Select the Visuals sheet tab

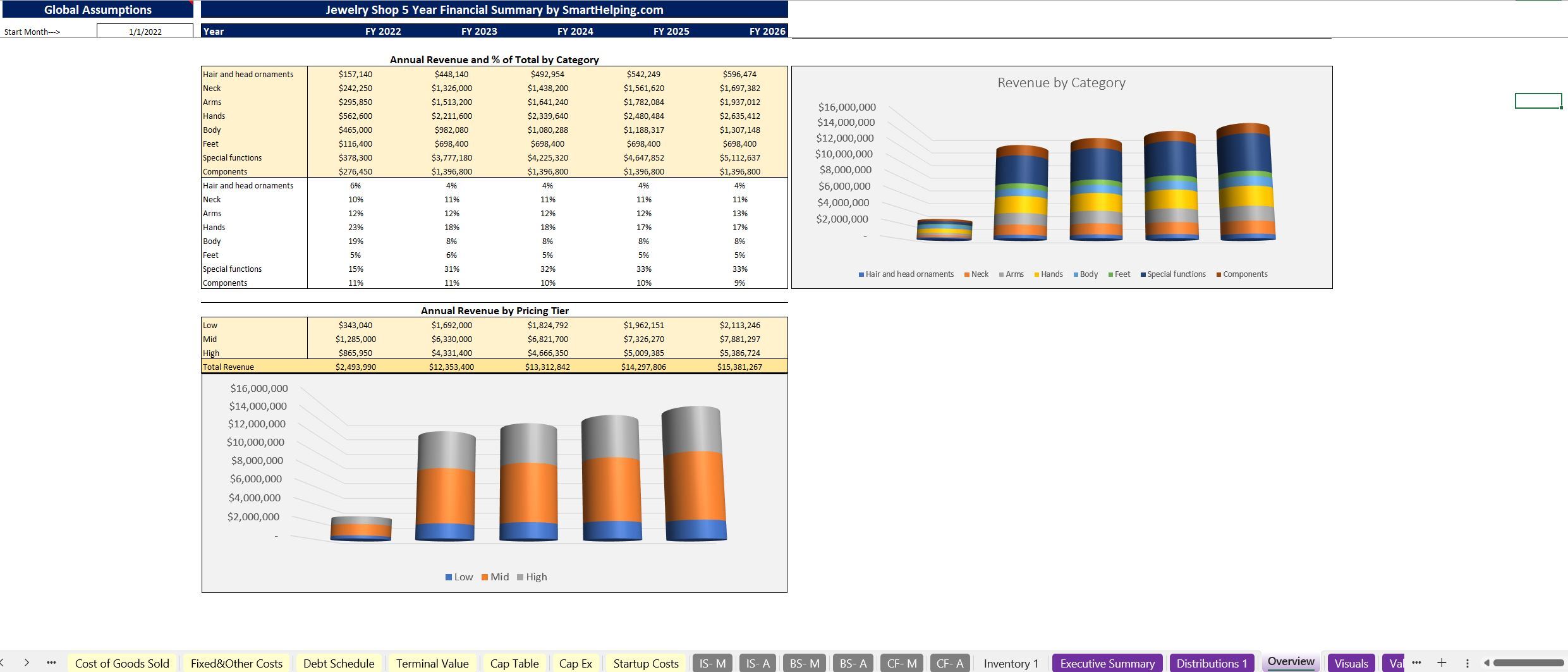point(1351,663)
